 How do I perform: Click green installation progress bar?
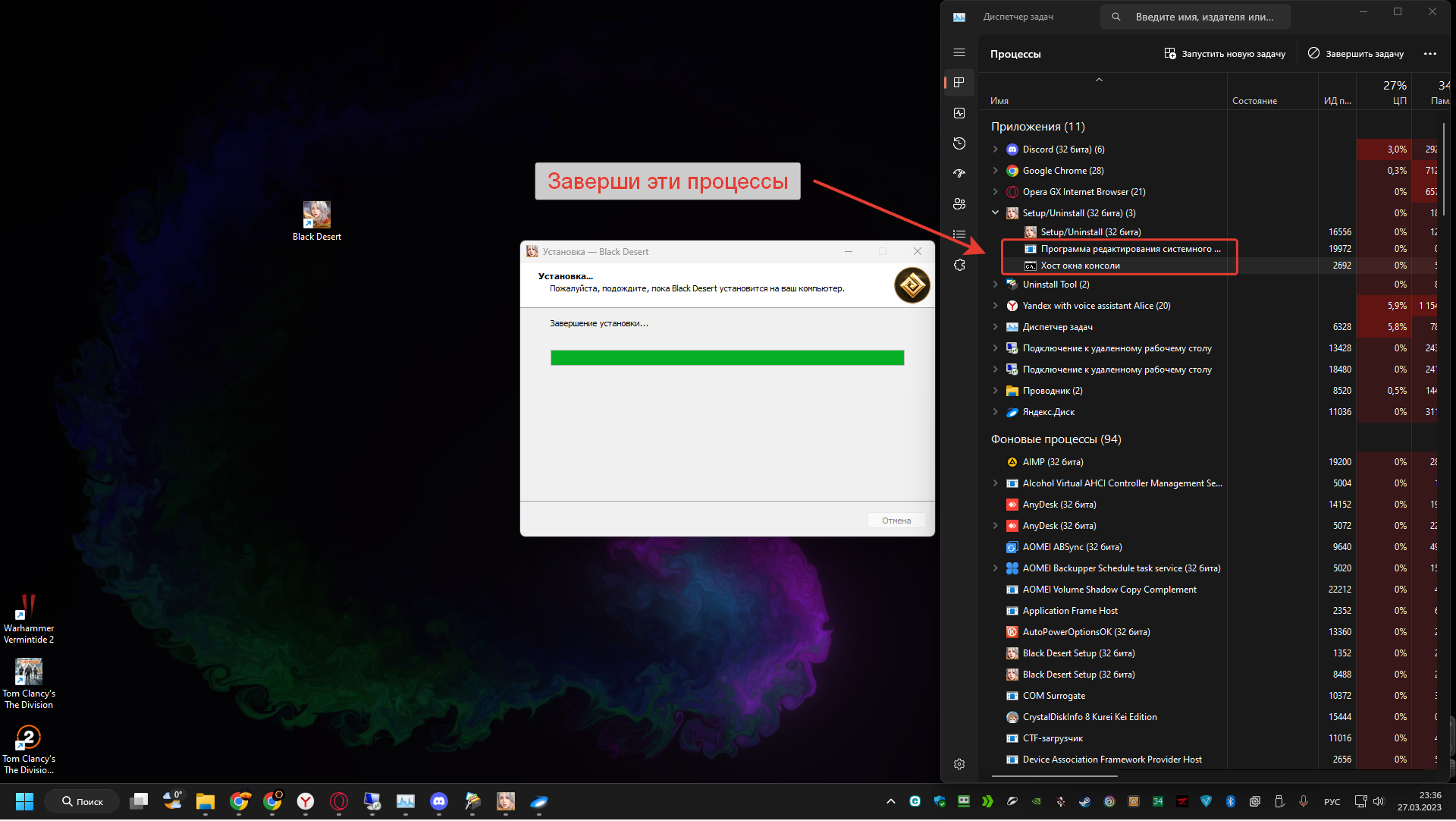point(727,358)
